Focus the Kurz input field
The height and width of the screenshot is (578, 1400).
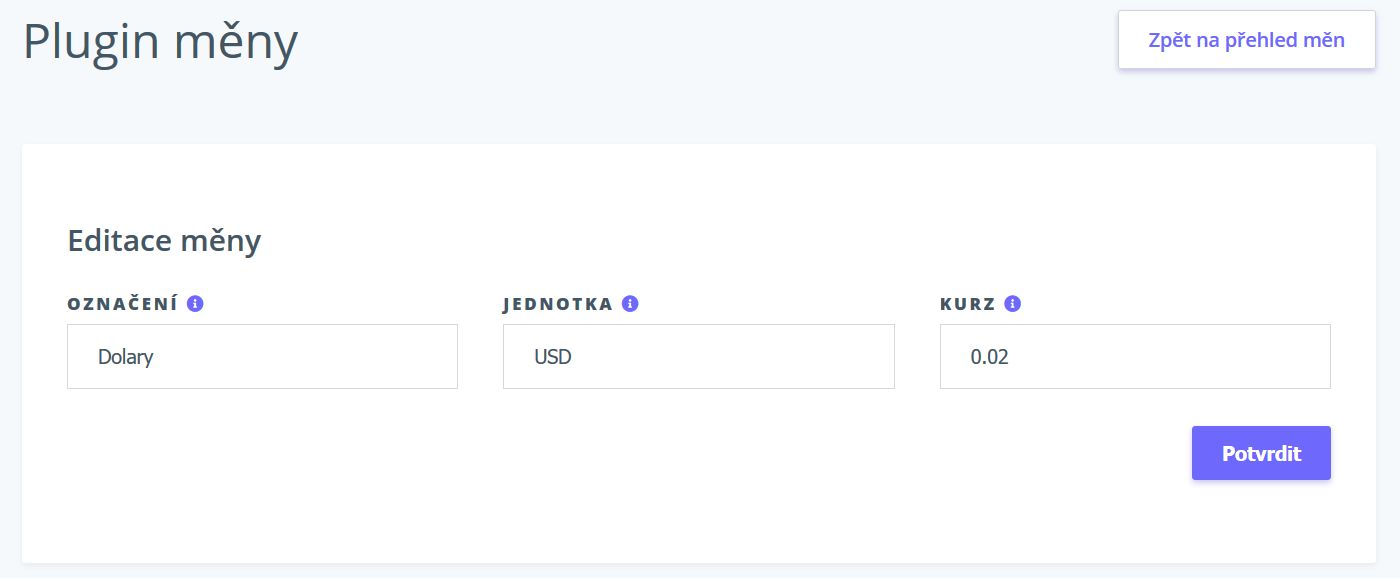pos(1135,356)
